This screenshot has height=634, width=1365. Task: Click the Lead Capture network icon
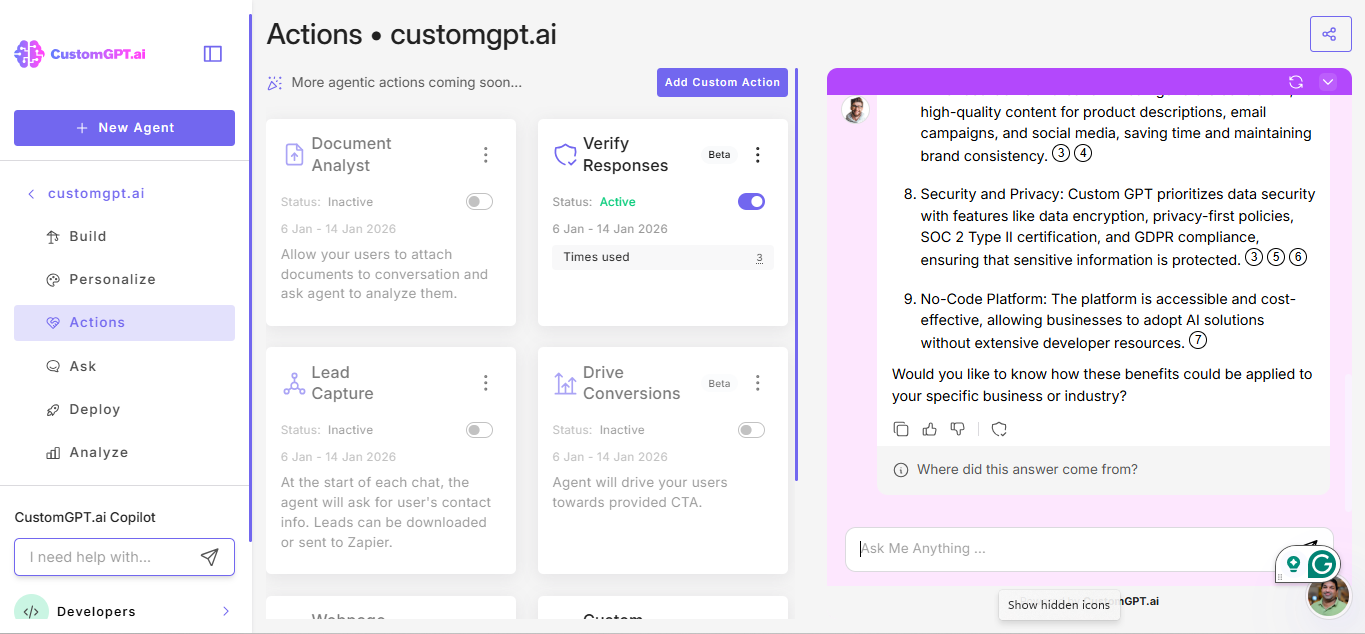pos(294,383)
